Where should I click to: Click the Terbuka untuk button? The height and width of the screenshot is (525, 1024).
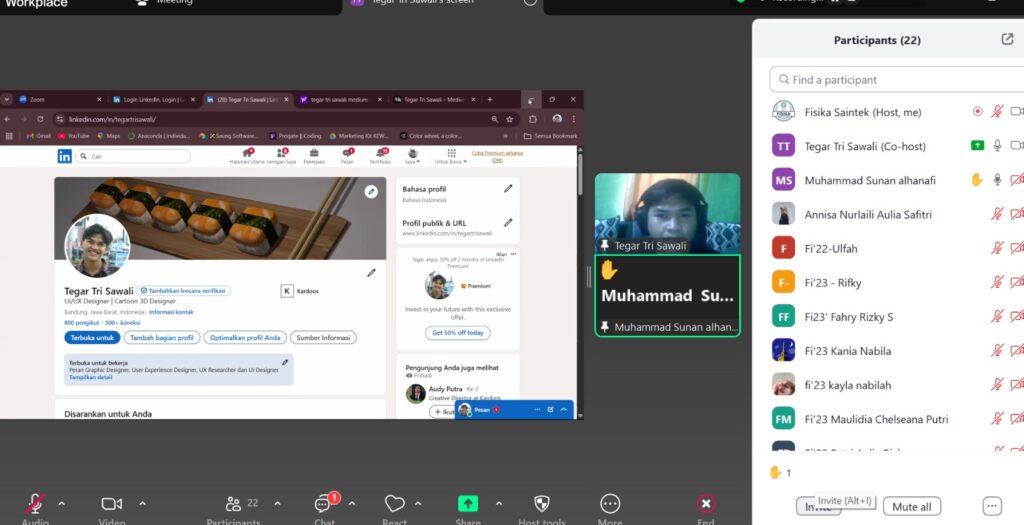click(x=92, y=338)
